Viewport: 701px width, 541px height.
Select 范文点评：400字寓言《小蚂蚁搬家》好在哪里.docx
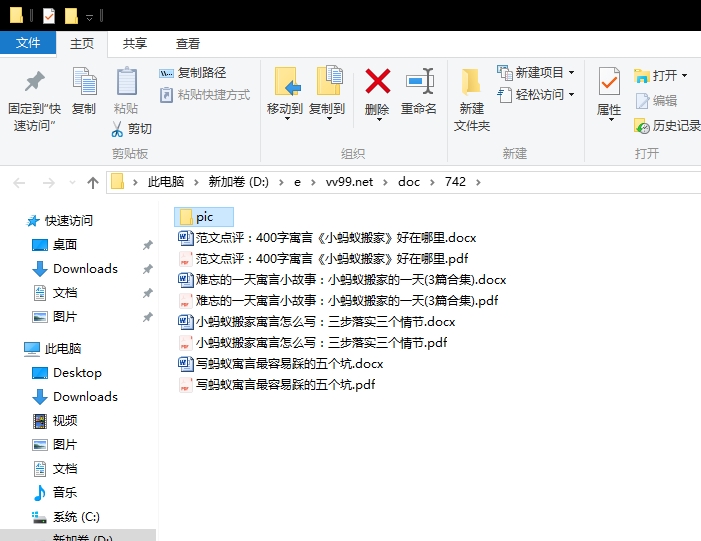pyautogui.click(x=327, y=237)
